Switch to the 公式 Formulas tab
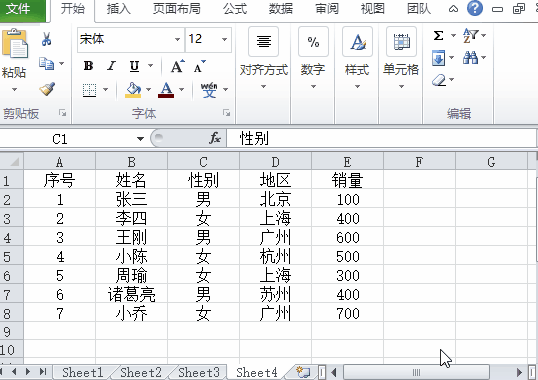This screenshot has width=538, height=380. point(235,9)
